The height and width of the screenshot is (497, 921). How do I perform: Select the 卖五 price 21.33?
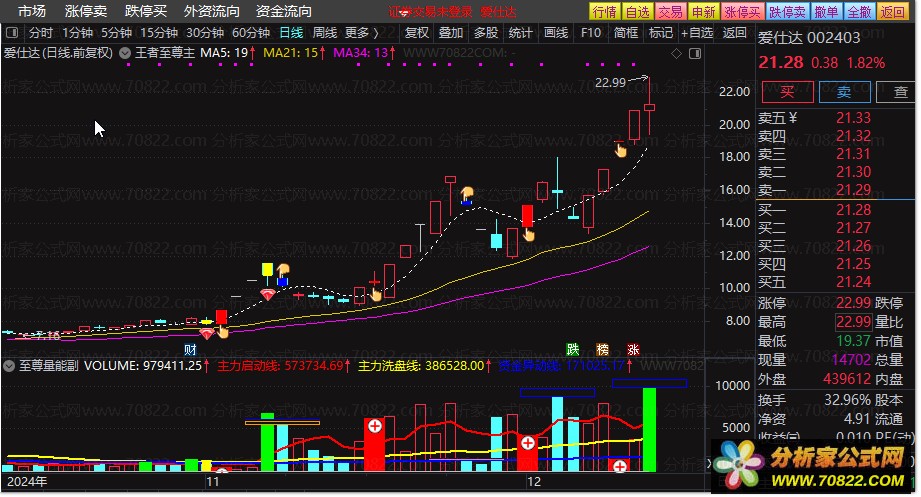pyautogui.click(x=853, y=118)
